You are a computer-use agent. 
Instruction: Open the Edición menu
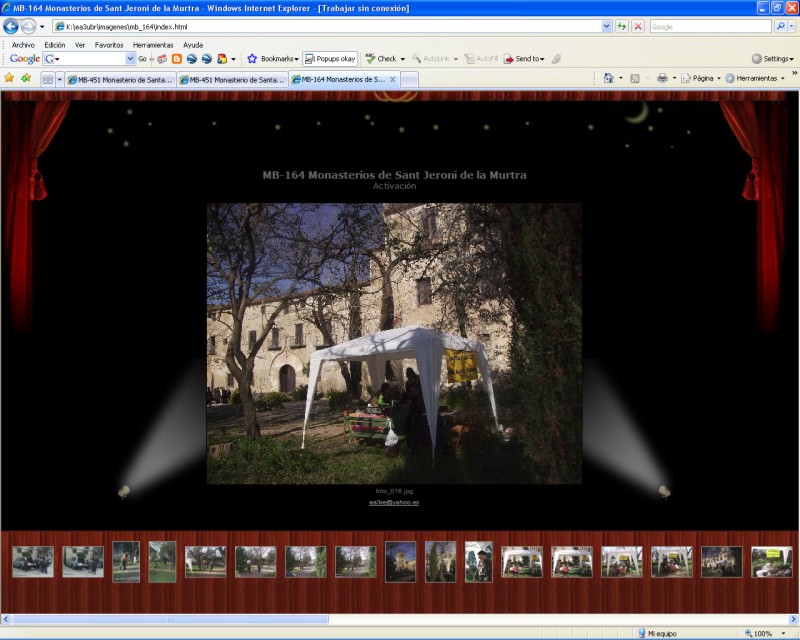(x=55, y=45)
